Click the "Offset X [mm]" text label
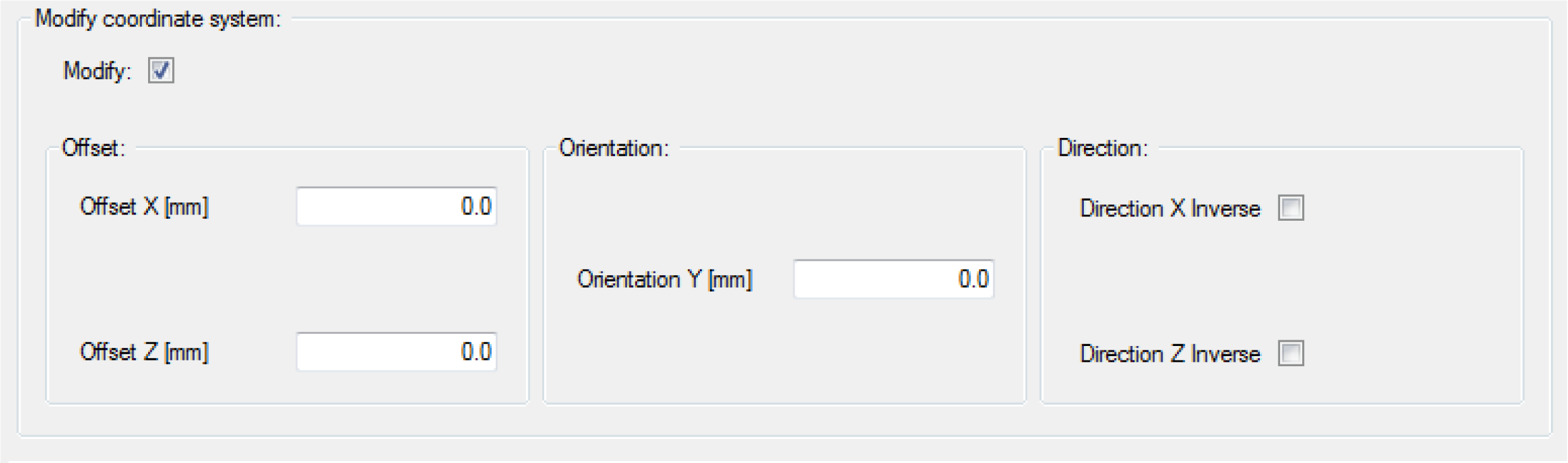Screen dimensions: 1568x463 click(x=144, y=207)
